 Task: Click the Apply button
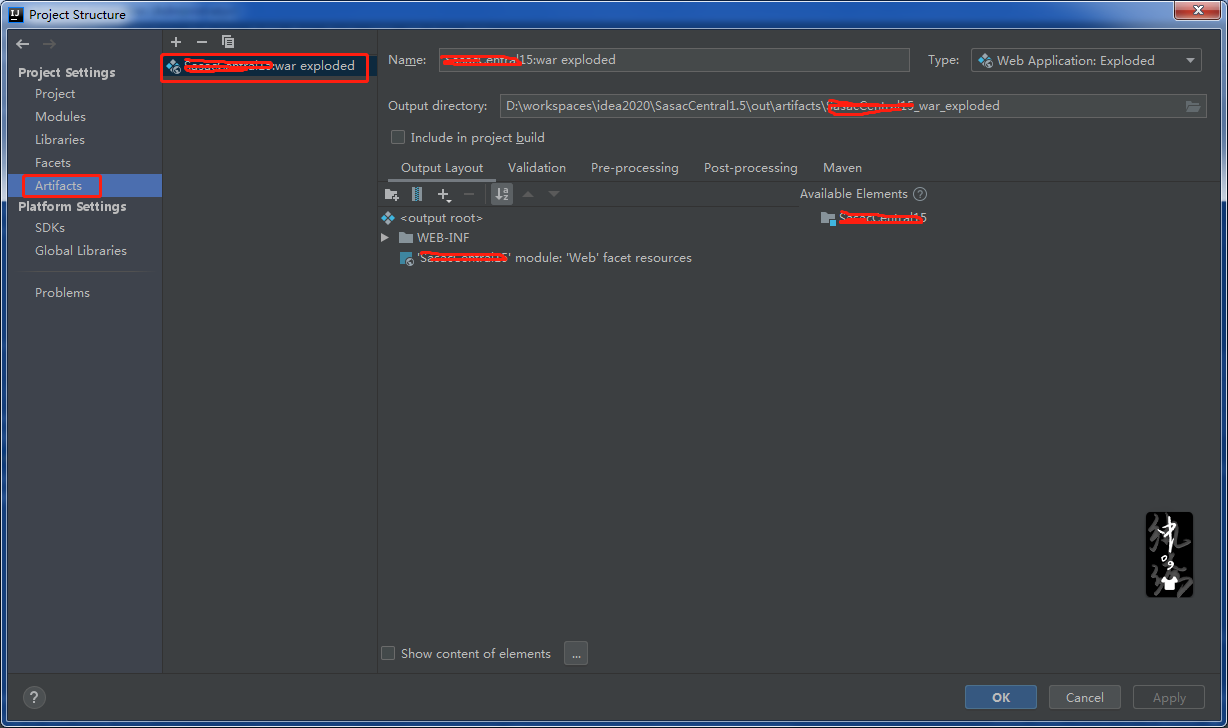[x=1169, y=698]
